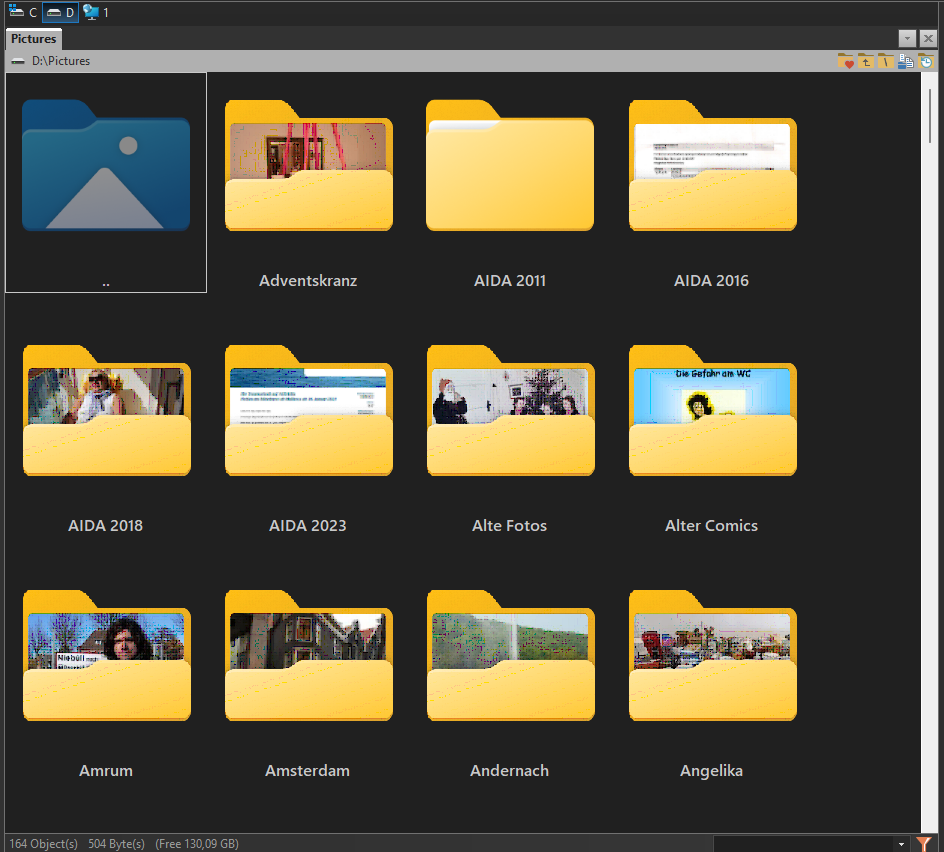Select drive D button

[60, 12]
